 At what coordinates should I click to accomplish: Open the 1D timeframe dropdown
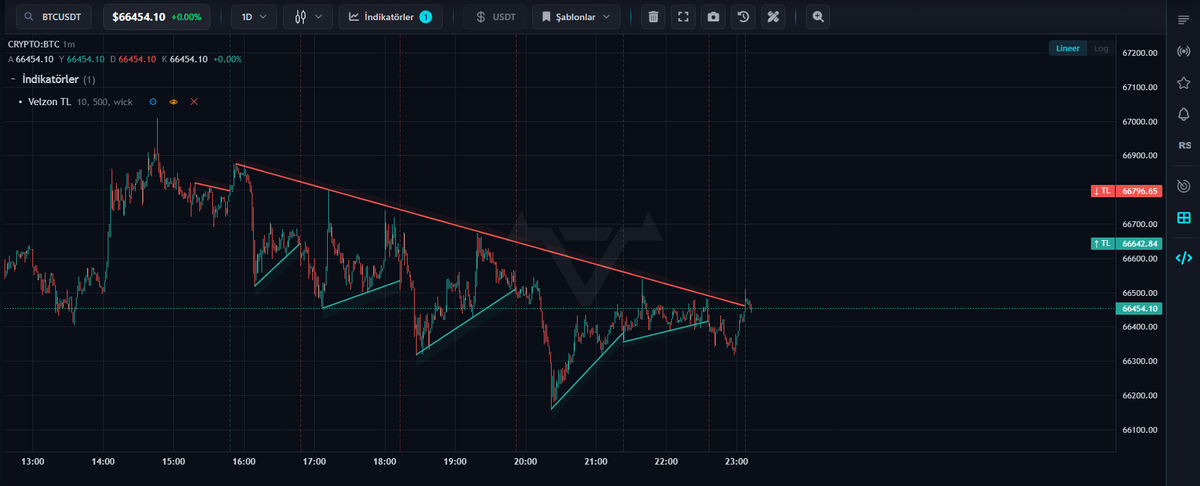256,17
